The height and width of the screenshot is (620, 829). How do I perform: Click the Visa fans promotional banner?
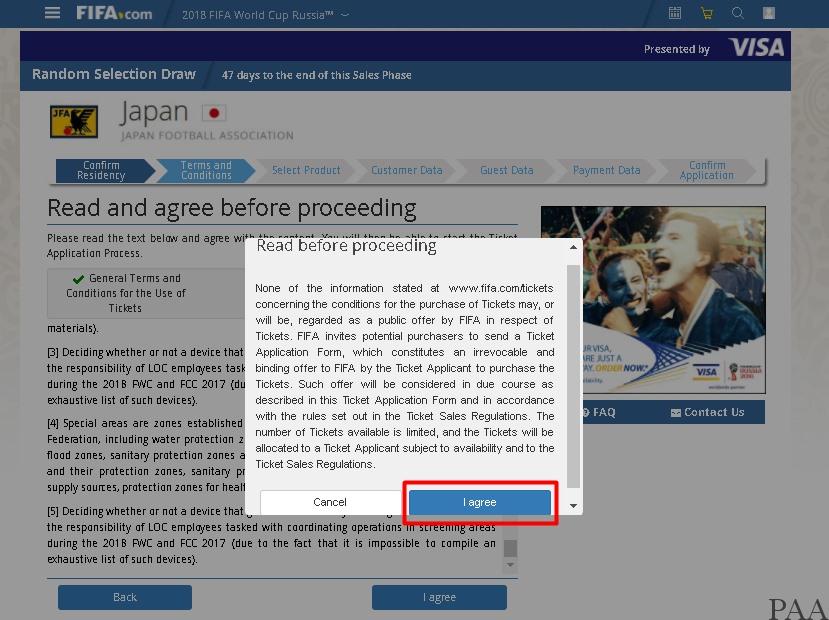[653, 300]
